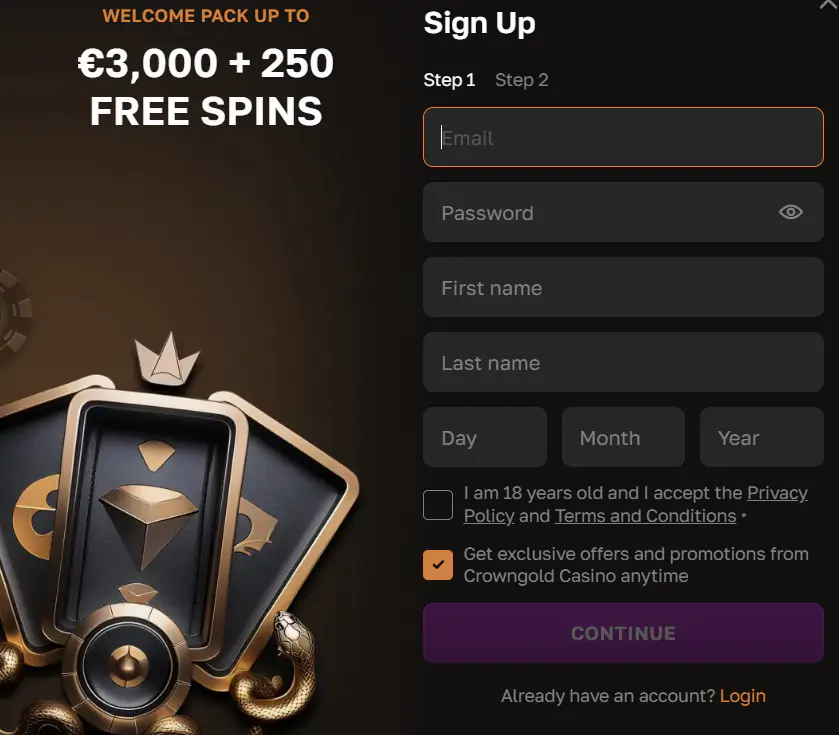
Task: Open the Terms and Conditions link
Action: coord(645,516)
